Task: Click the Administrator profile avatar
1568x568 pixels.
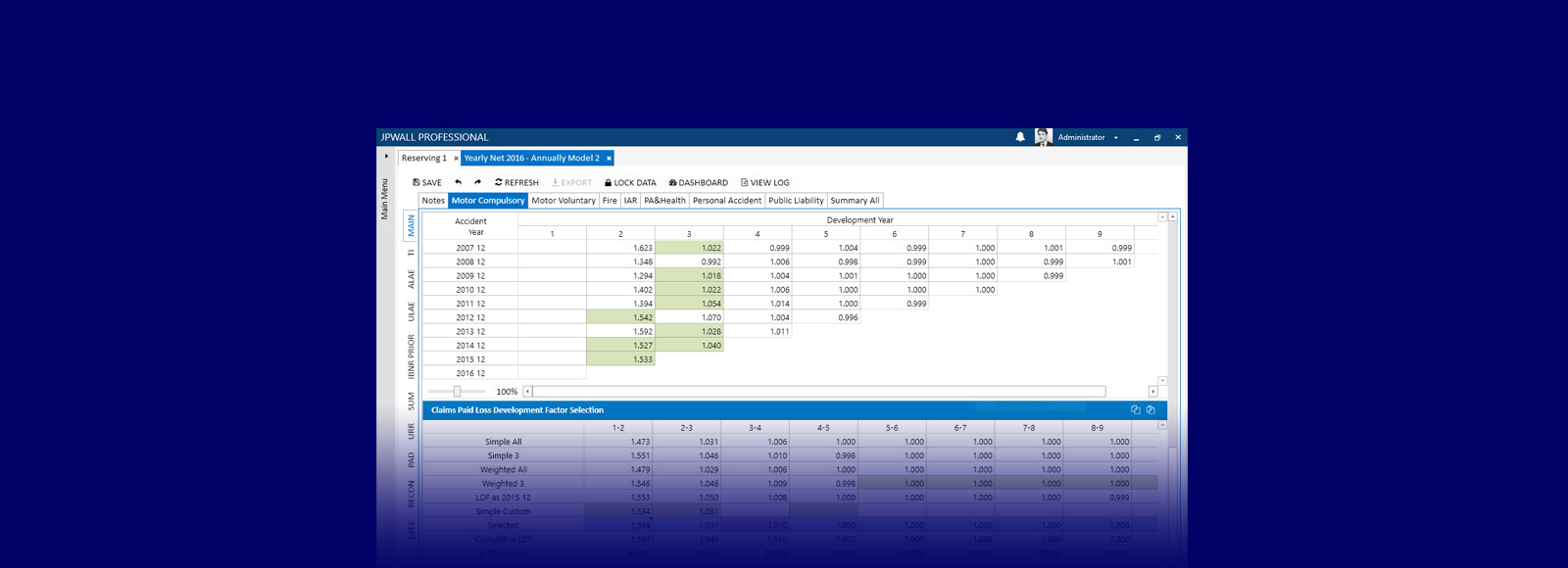Action: pyautogui.click(x=1044, y=137)
